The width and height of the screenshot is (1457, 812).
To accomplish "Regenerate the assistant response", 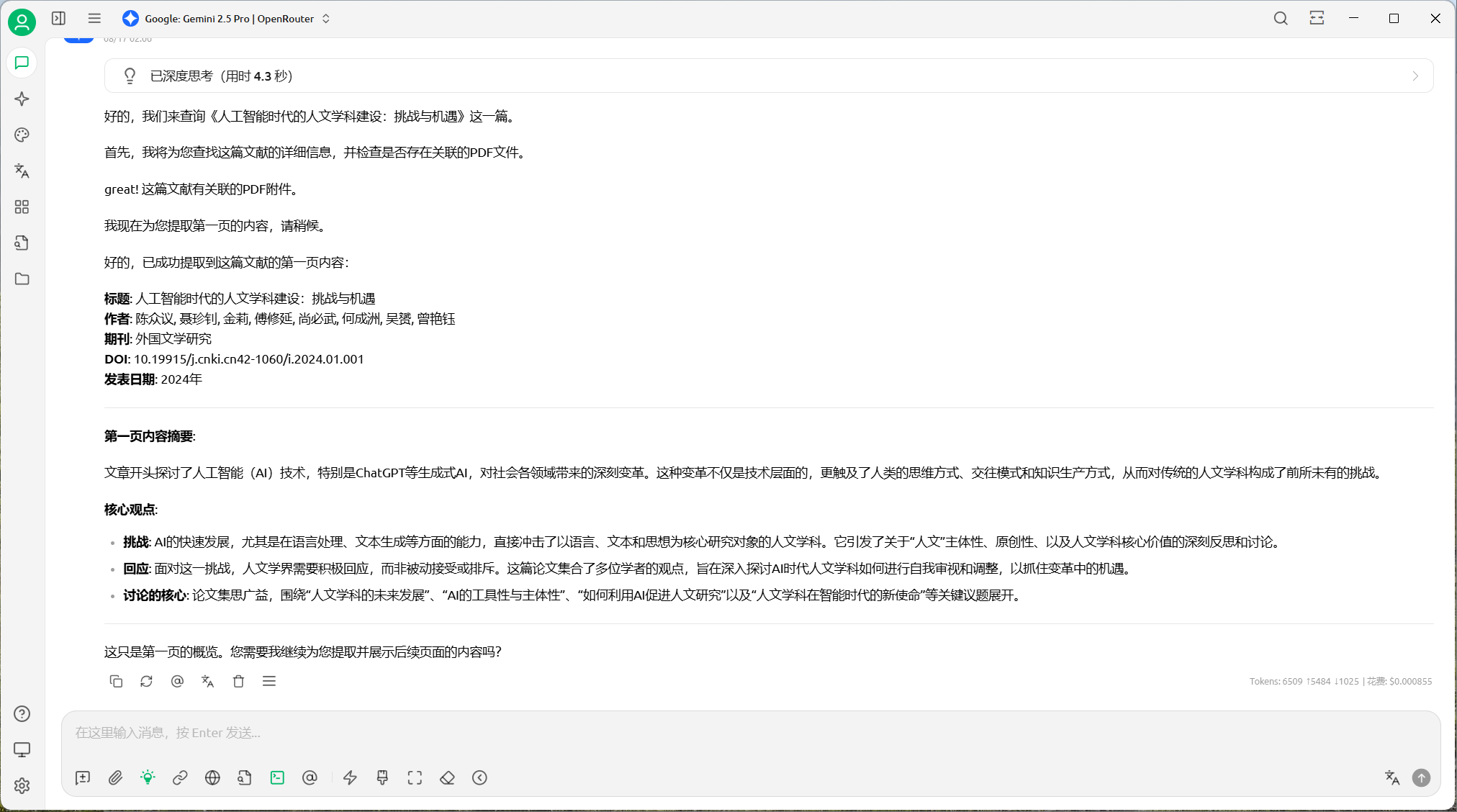I will (x=146, y=681).
